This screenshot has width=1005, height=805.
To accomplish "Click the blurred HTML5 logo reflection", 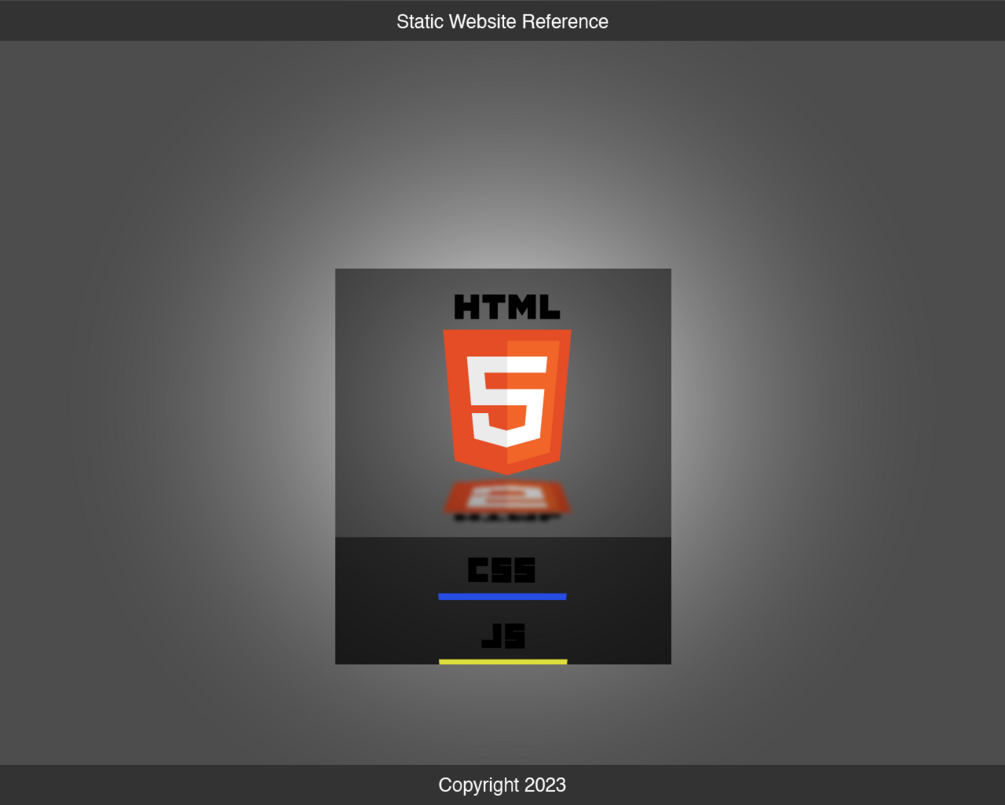I will coord(507,500).
